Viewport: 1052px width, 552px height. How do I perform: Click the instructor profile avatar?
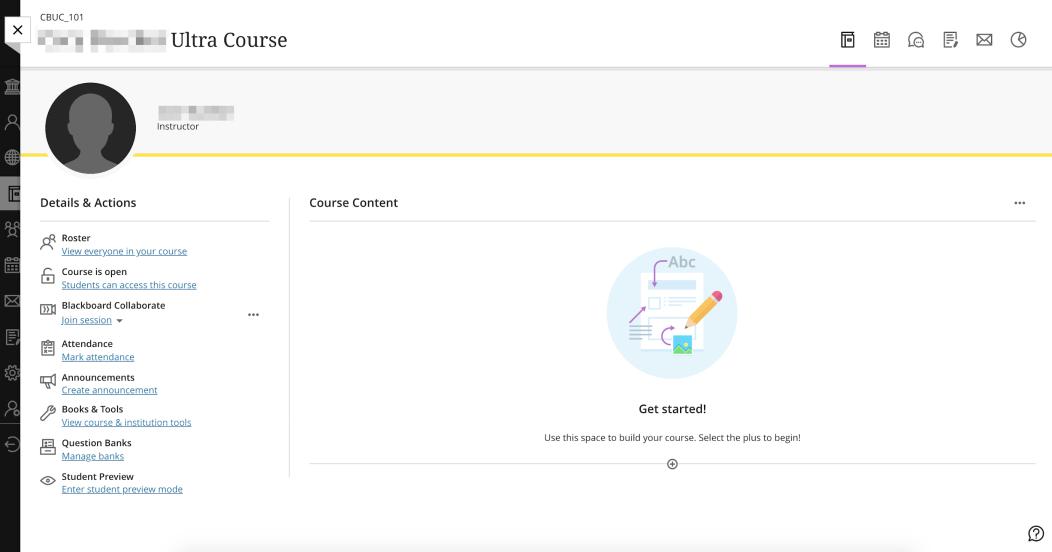pos(91,128)
